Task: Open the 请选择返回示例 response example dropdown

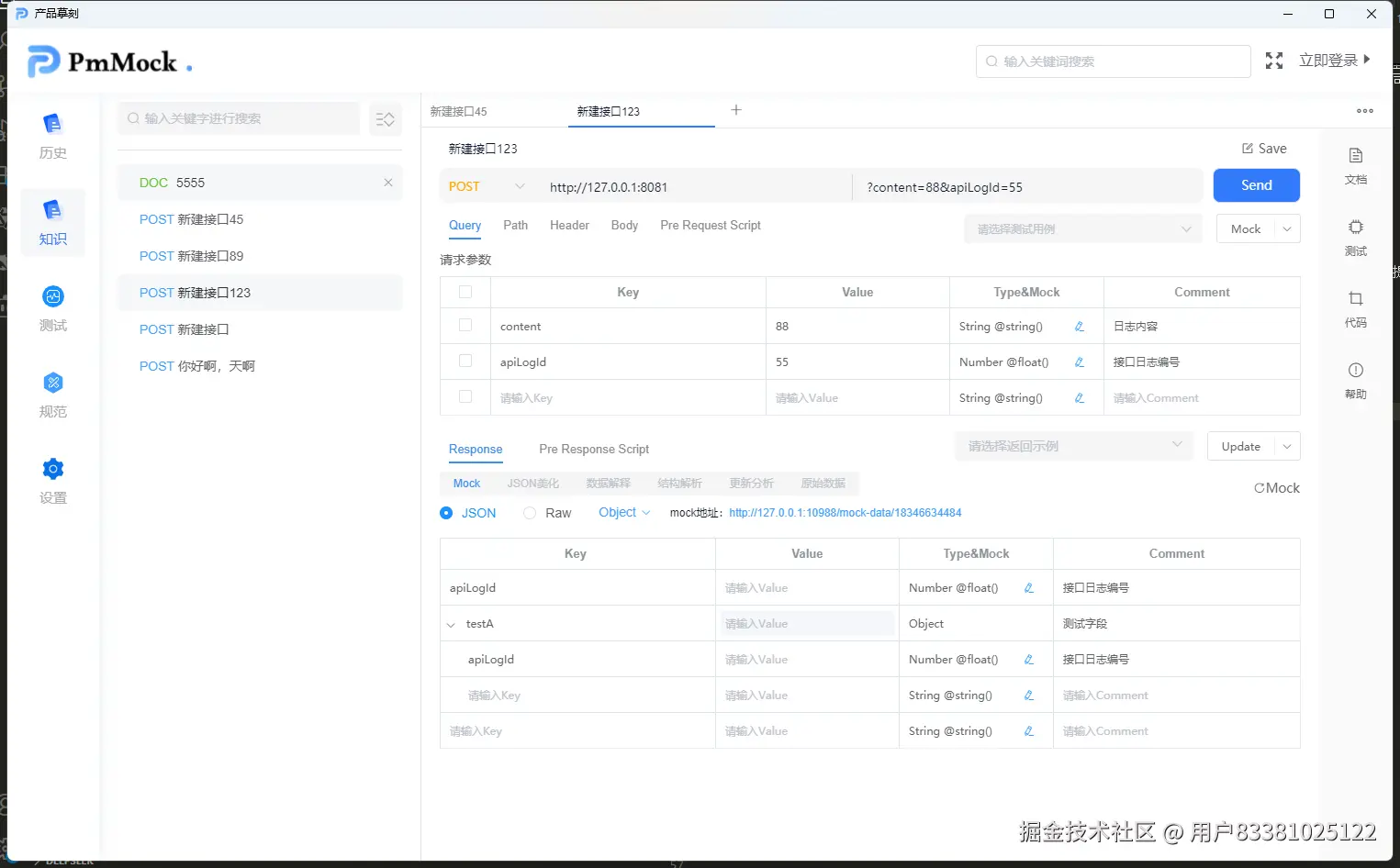Action: coord(1074,446)
